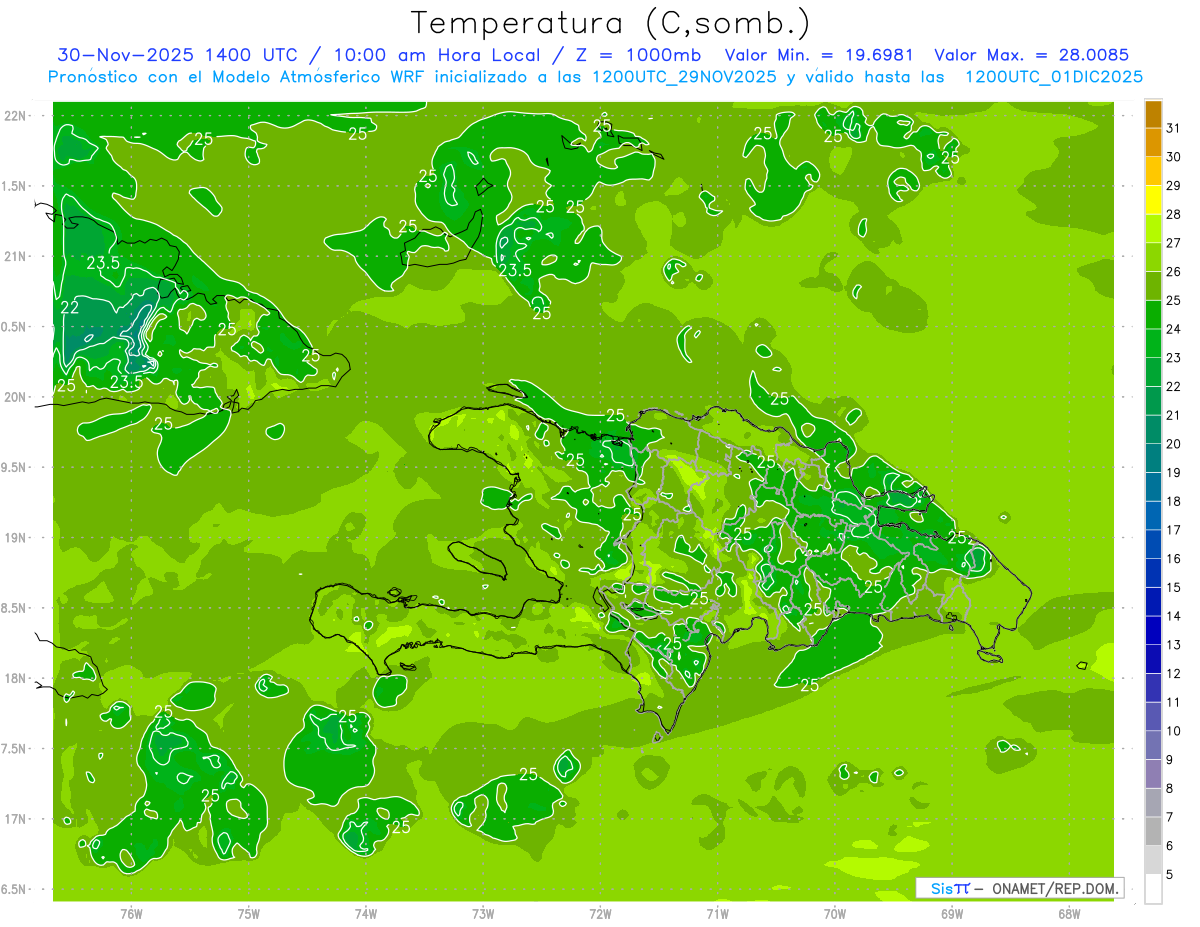Click the 20N latitude axis label
1200x927 pixels.
coord(16,397)
